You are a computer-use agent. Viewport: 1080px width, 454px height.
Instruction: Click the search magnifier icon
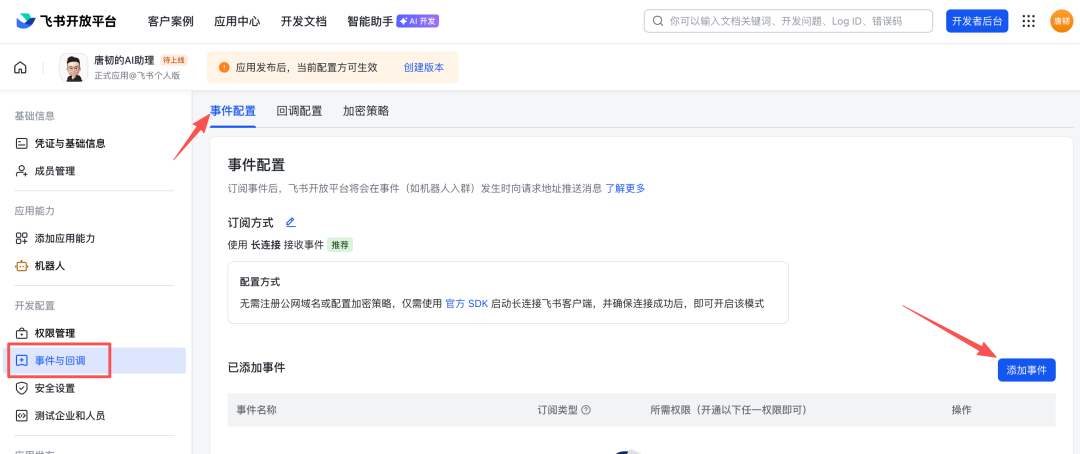coord(658,21)
